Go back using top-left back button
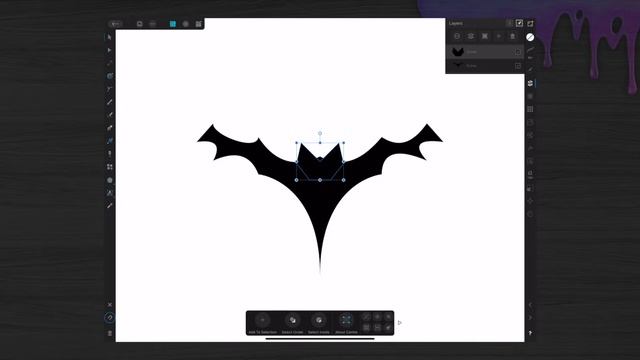Viewport: 640px width, 360px height. tap(116, 24)
